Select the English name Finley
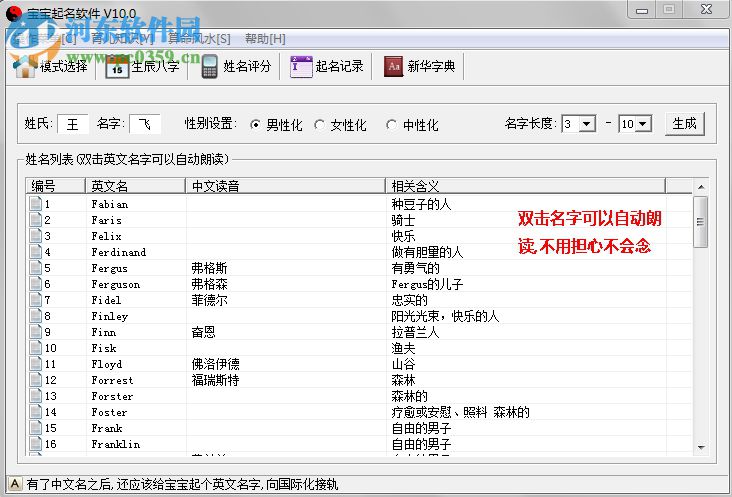This screenshot has height=497, width=732. [x=110, y=316]
